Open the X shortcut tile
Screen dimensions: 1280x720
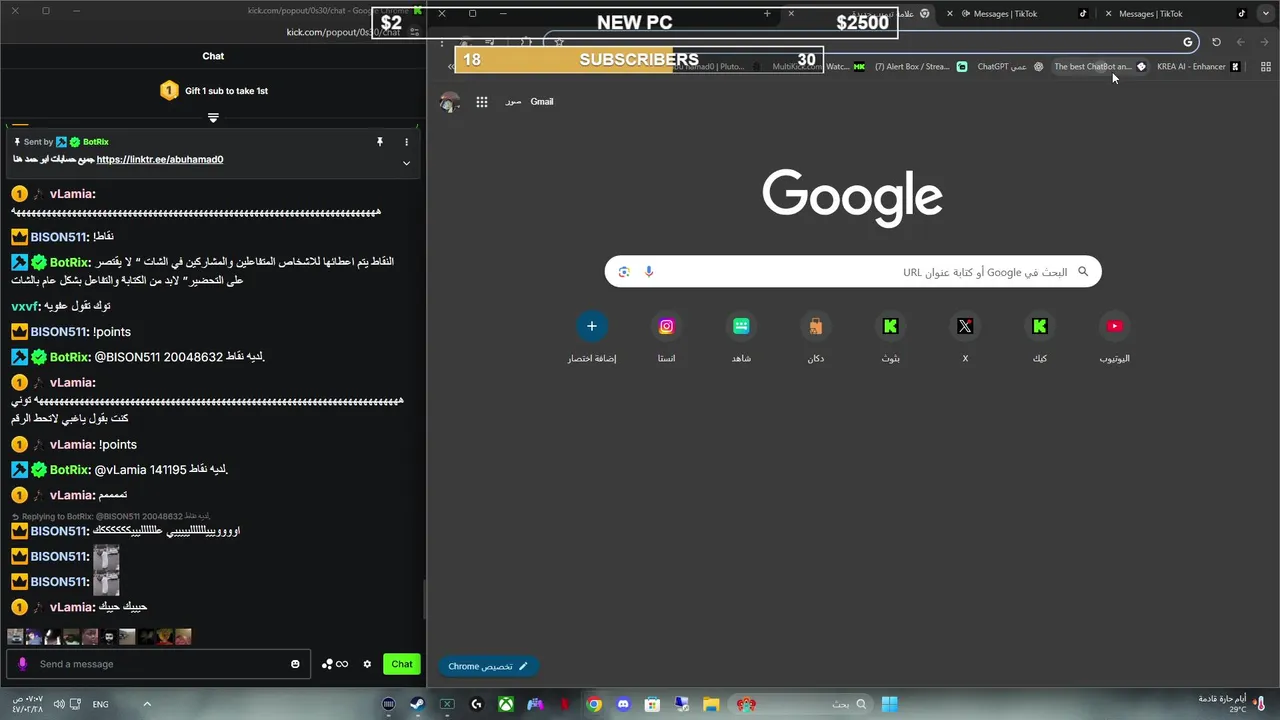pyautogui.click(x=965, y=337)
